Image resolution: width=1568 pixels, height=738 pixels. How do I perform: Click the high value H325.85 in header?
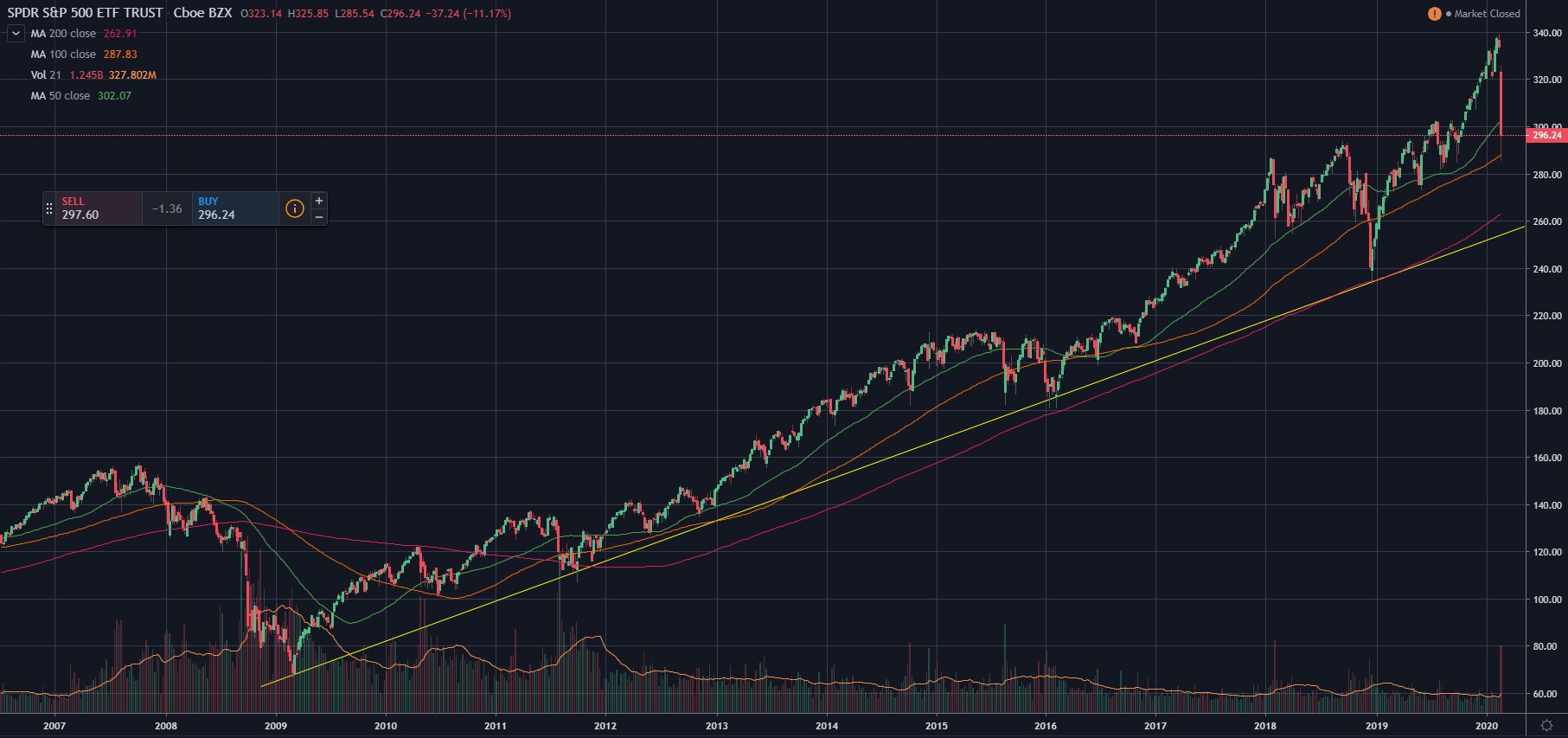pyautogui.click(x=308, y=14)
